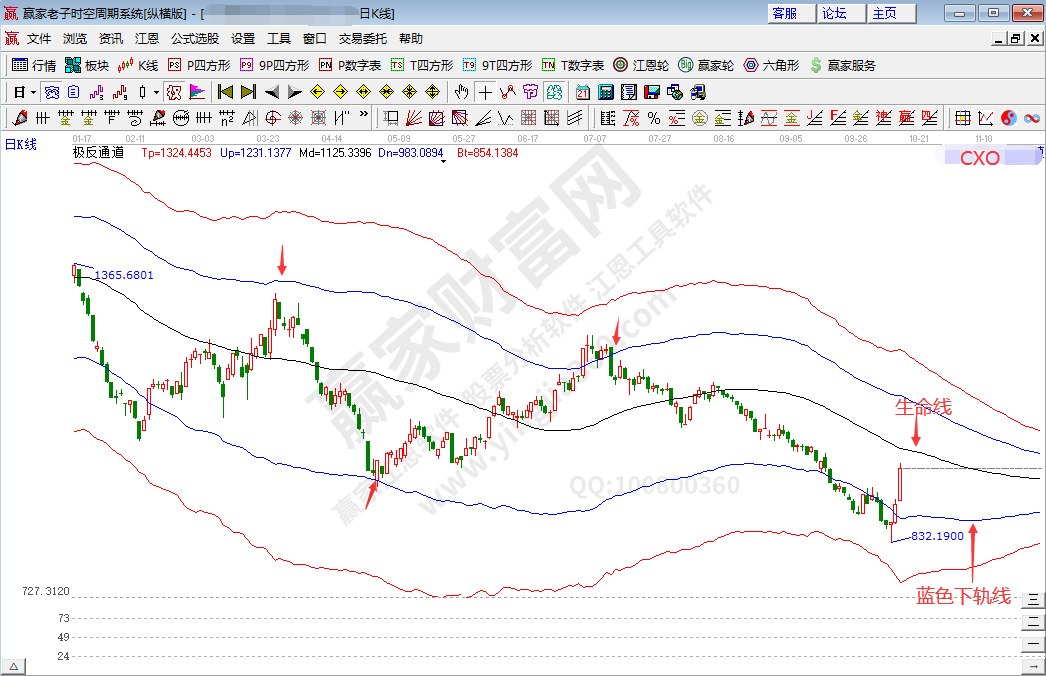Click the 论坛 forum button
The height and width of the screenshot is (676, 1046).
[x=835, y=13]
